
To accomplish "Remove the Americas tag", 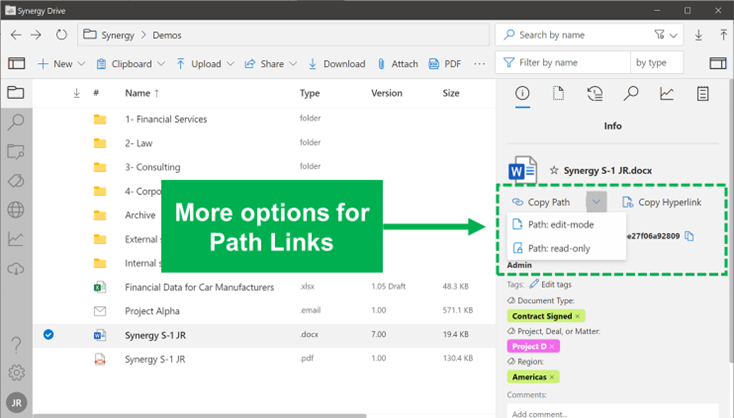I will 552,377.
